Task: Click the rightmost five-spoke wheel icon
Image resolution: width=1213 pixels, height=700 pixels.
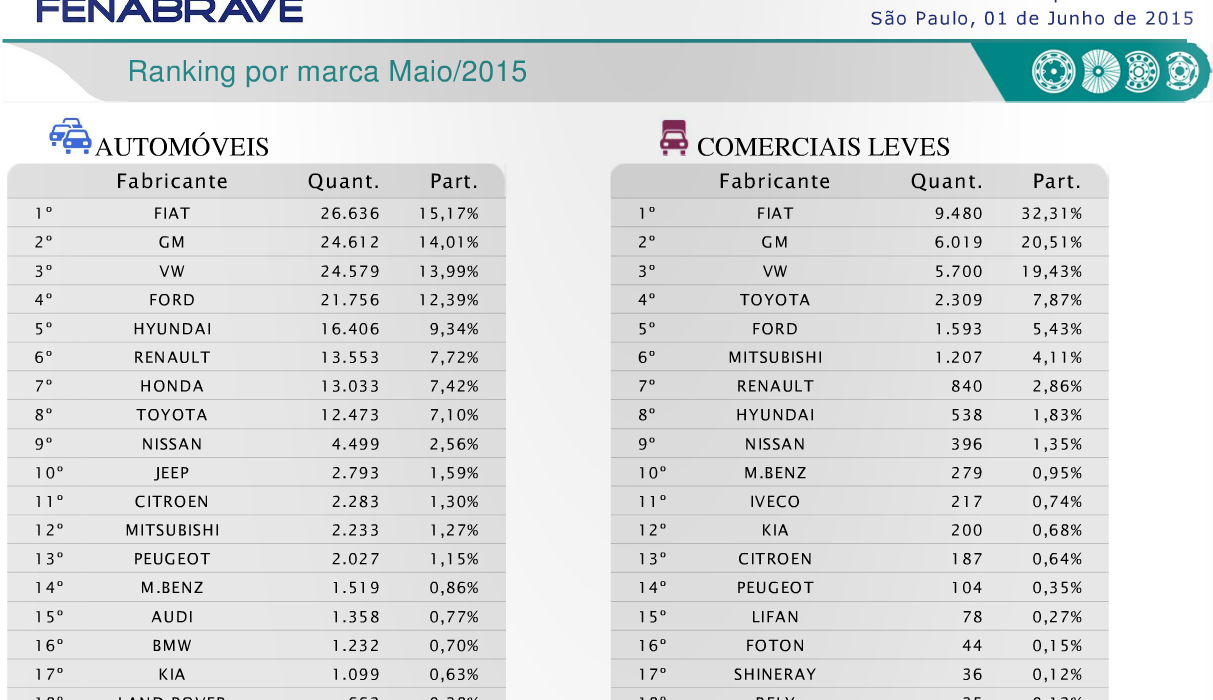Action: [1180, 71]
